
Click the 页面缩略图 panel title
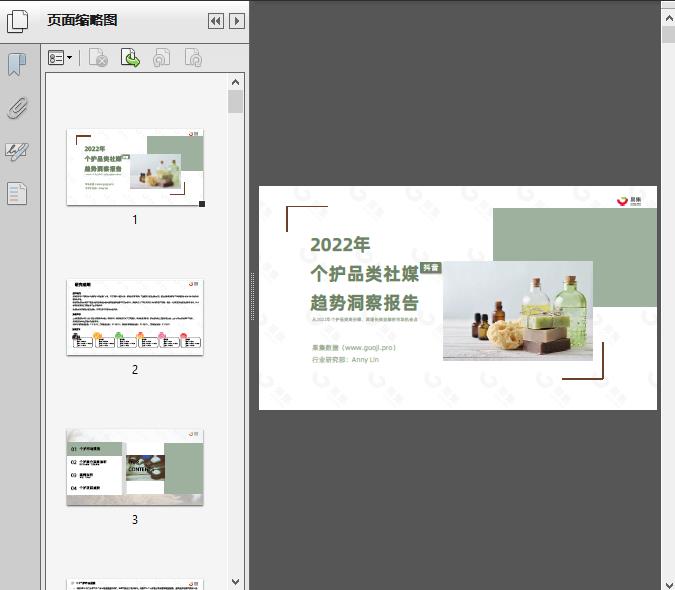[82, 20]
